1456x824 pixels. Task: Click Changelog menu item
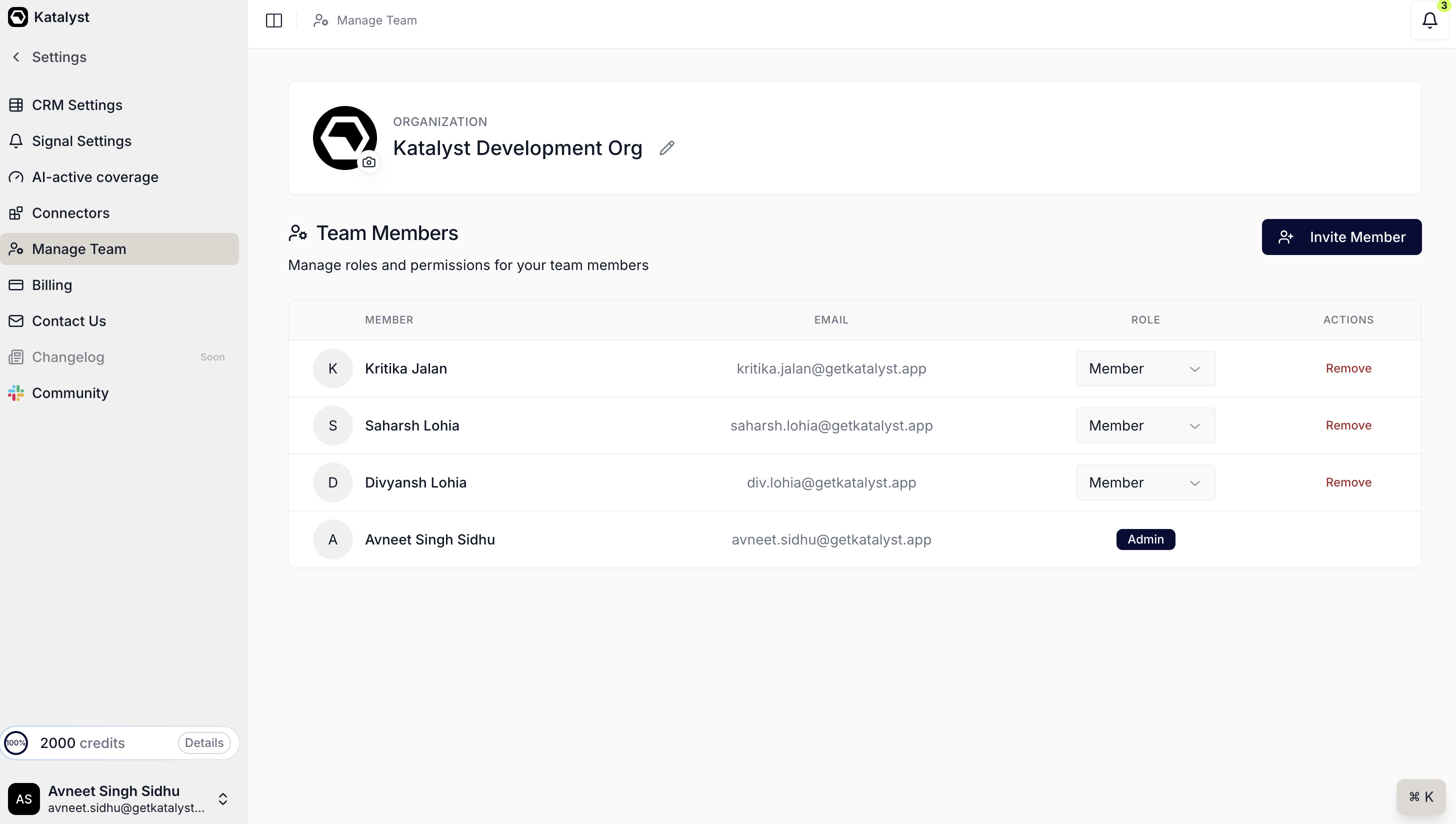click(119, 357)
